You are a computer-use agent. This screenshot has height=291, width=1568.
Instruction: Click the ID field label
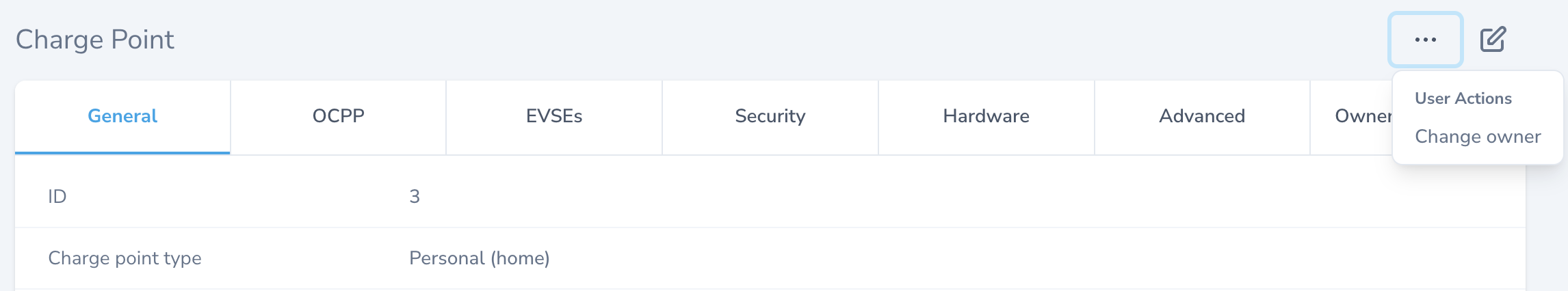click(x=57, y=197)
